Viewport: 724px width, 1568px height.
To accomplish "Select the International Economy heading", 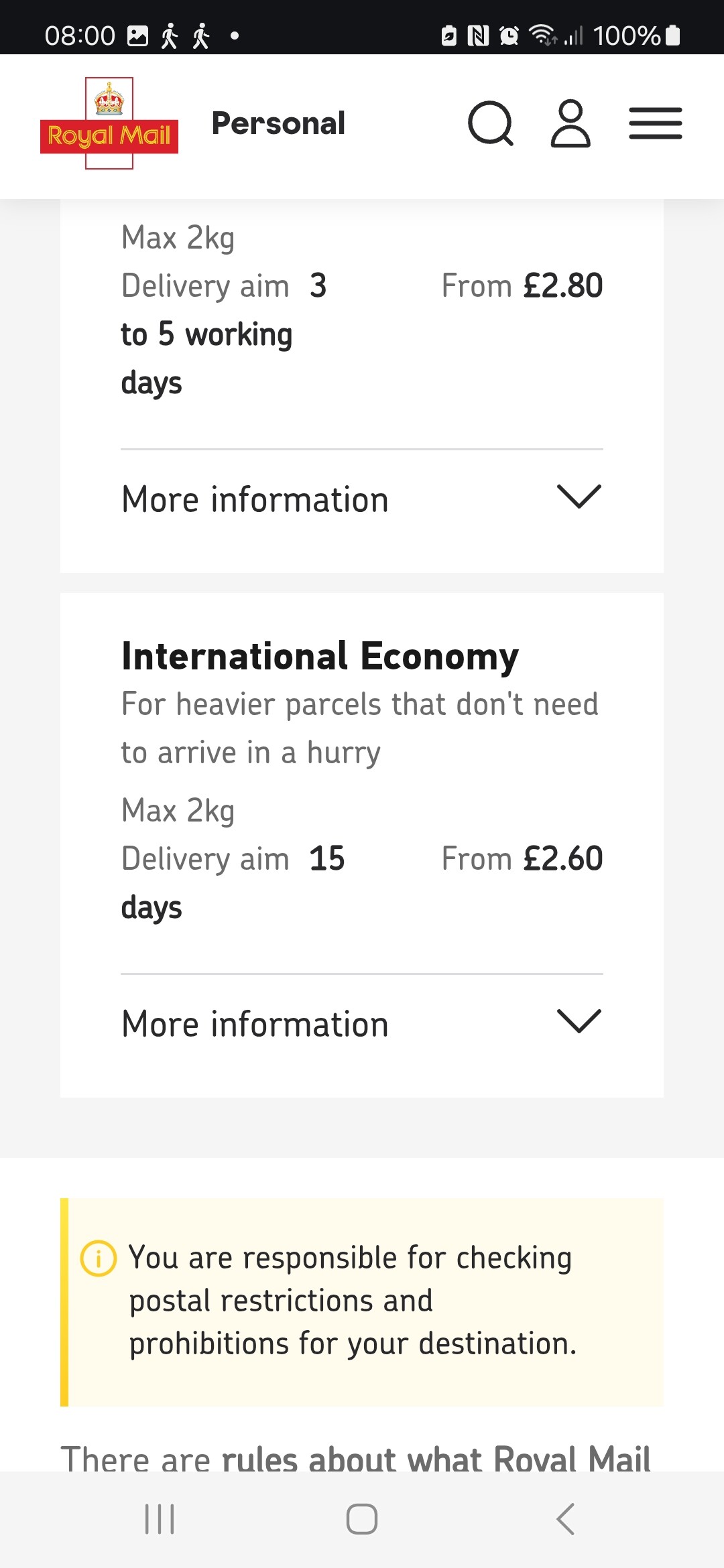I will pyautogui.click(x=320, y=656).
